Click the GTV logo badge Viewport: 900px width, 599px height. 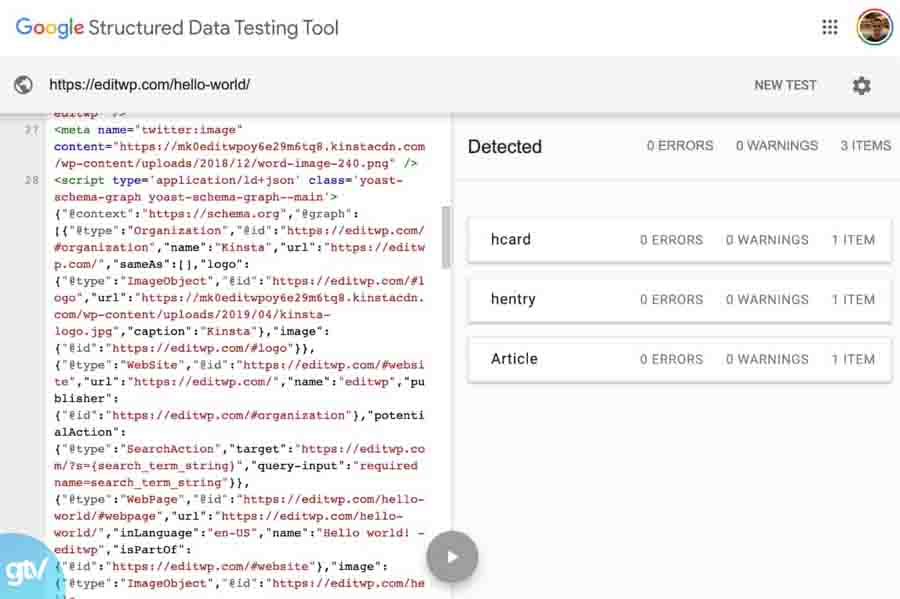[x=24, y=571]
